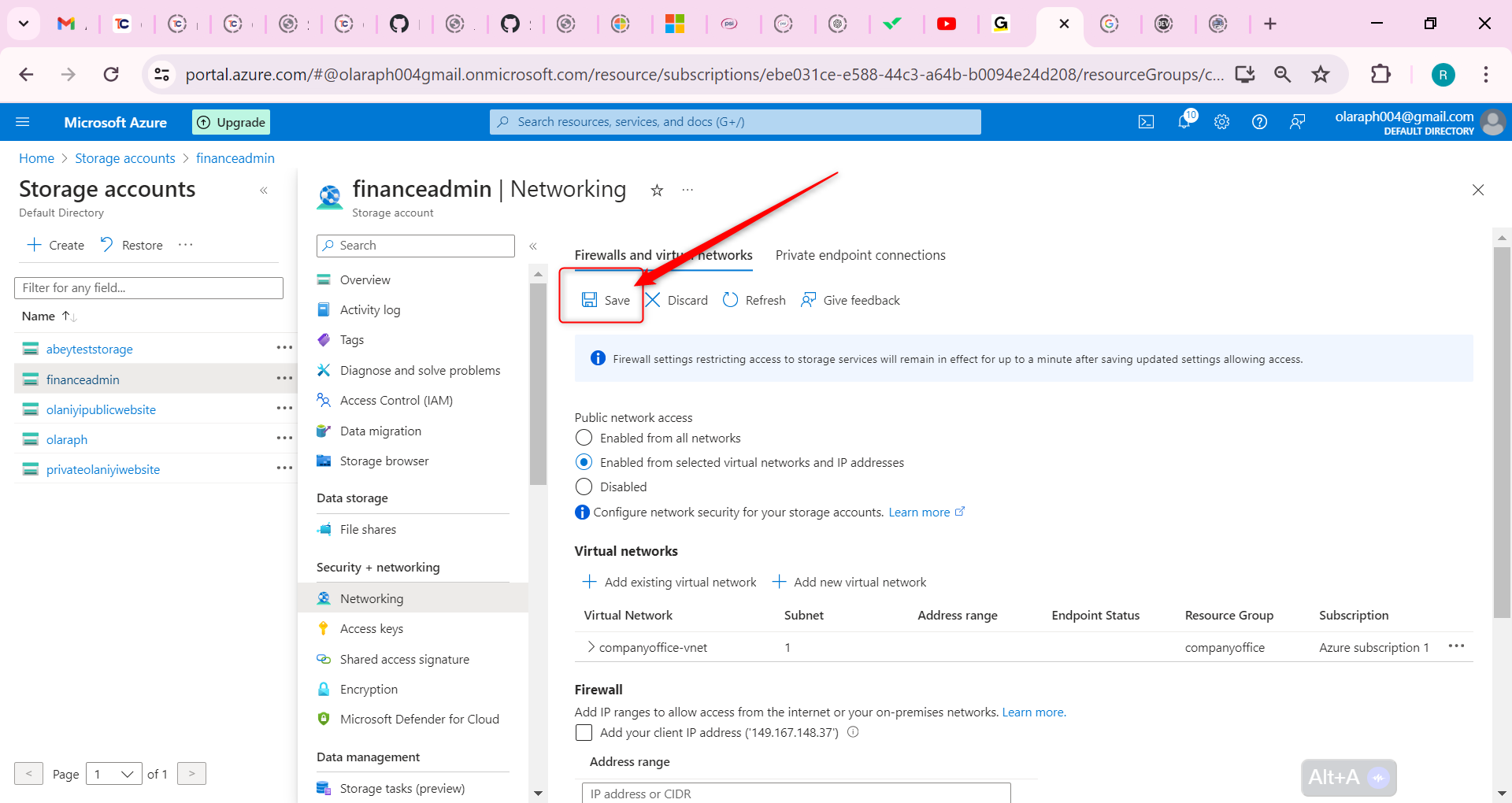Click Give feedback in toolbar

coord(850,300)
